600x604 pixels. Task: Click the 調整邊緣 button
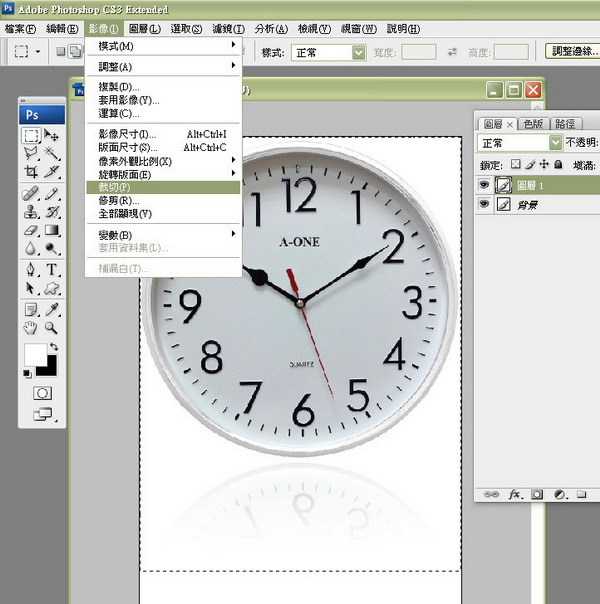(x=573, y=51)
